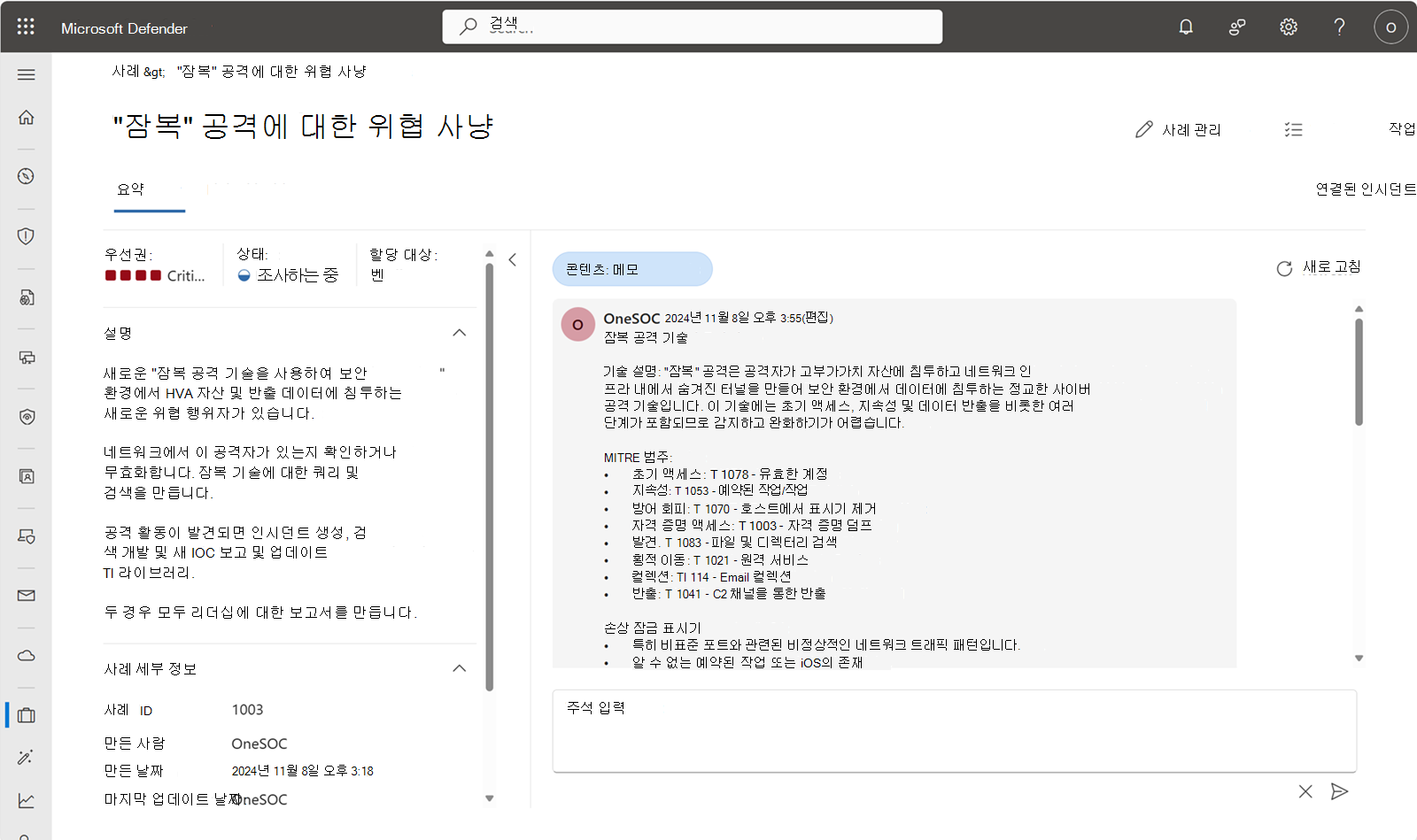The image size is (1417, 840).
Task: Open the account avatar in header
Action: pos(1390,27)
